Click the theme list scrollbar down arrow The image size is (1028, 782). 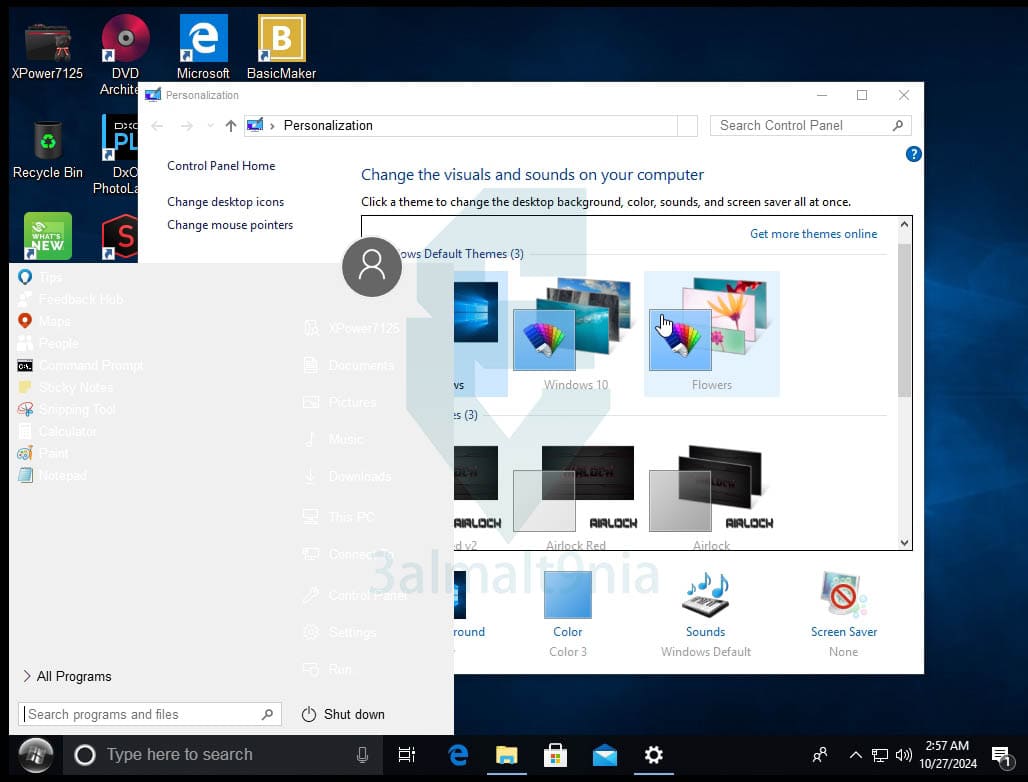tap(905, 543)
